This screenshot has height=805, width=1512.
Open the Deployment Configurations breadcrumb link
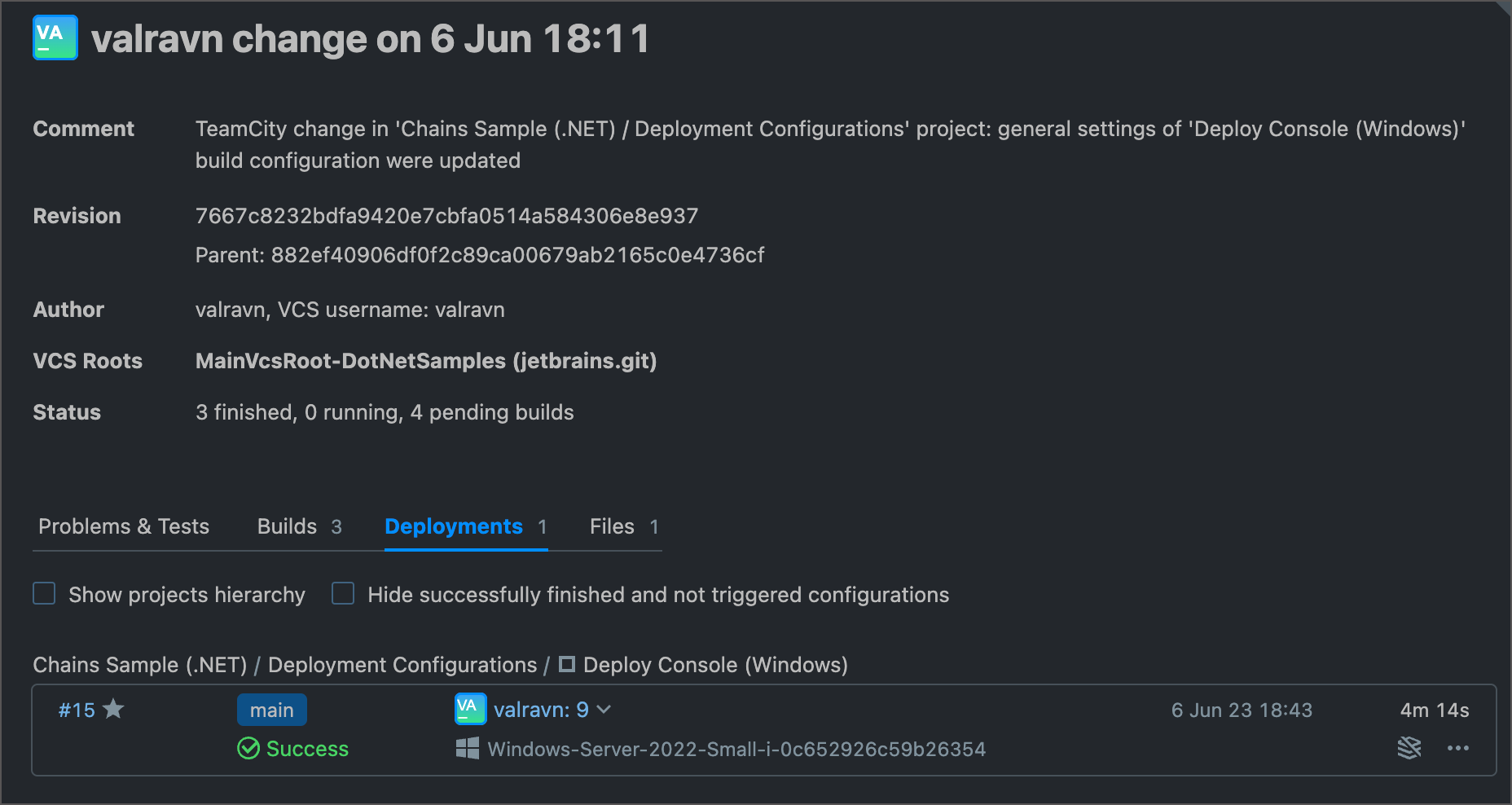pos(403,664)
